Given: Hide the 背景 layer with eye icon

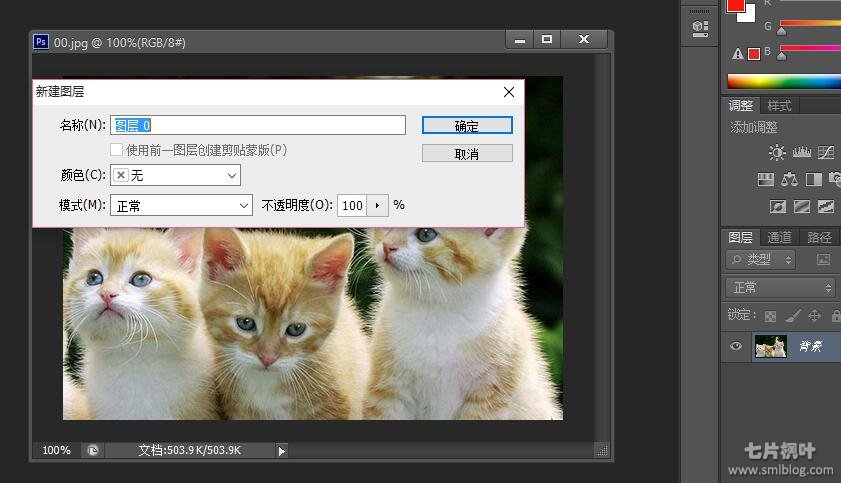Looking at the screenshot, I should click(x=736, y=346).
